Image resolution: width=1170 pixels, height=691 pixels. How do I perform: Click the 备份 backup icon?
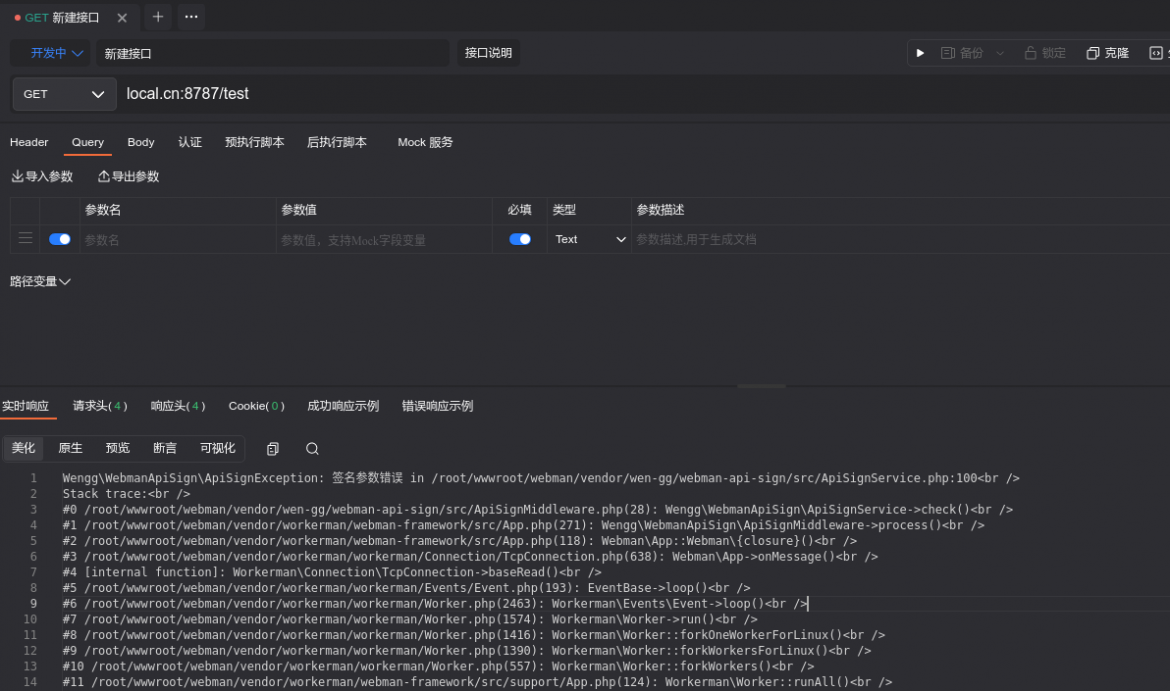coord(948,53)
